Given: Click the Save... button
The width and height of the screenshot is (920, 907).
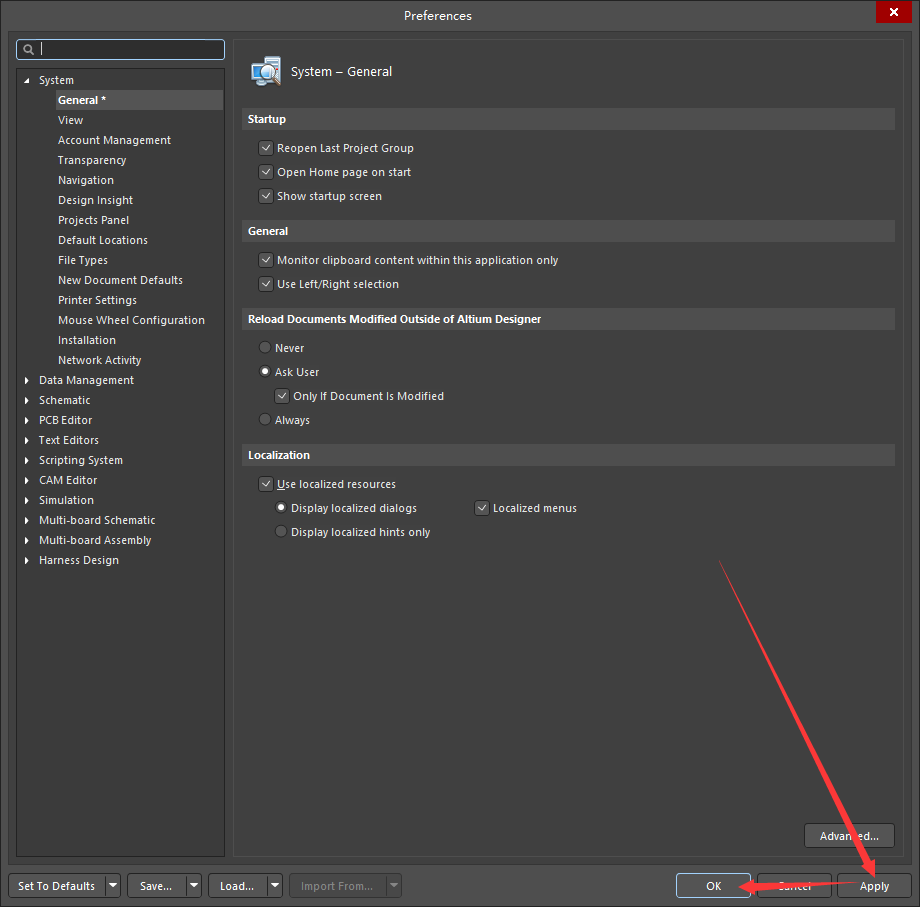Looking at the screenshot, I should [x=157, y=885].
